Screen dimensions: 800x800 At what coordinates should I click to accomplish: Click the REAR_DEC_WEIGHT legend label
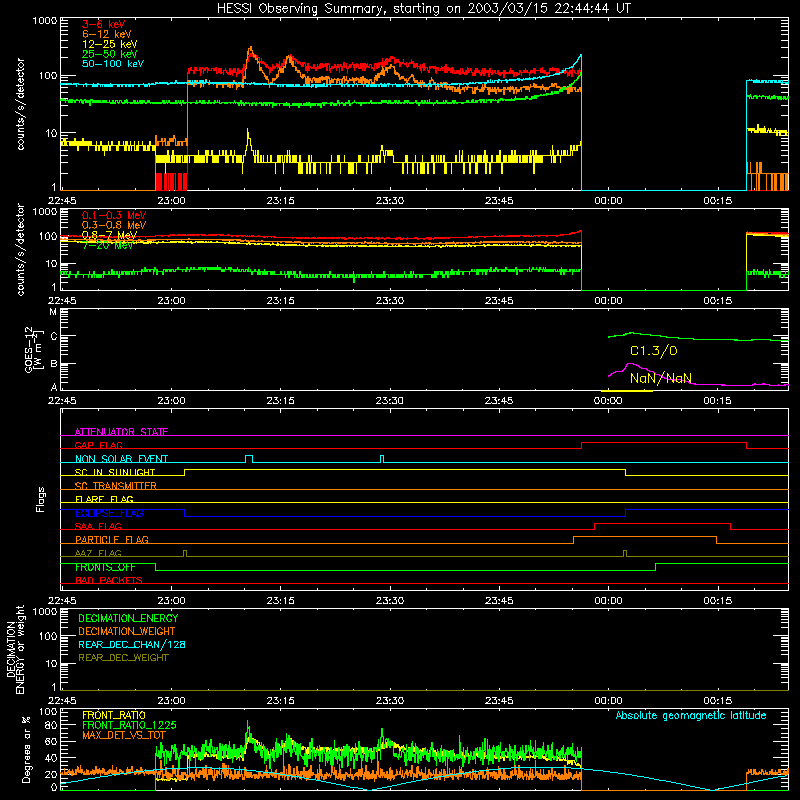pyautogui.click(x=123, y=658)
